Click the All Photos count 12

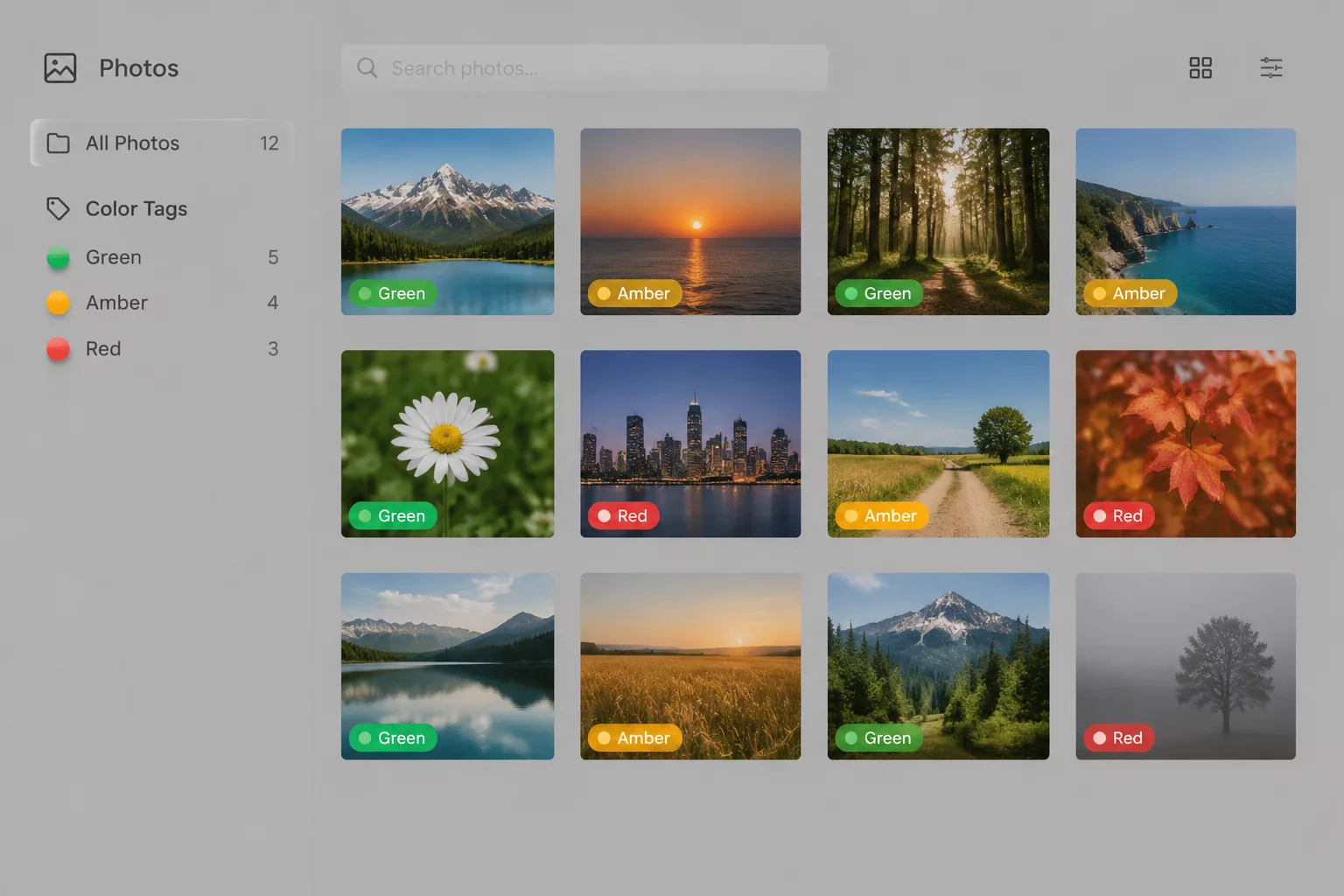pos(269,143)
